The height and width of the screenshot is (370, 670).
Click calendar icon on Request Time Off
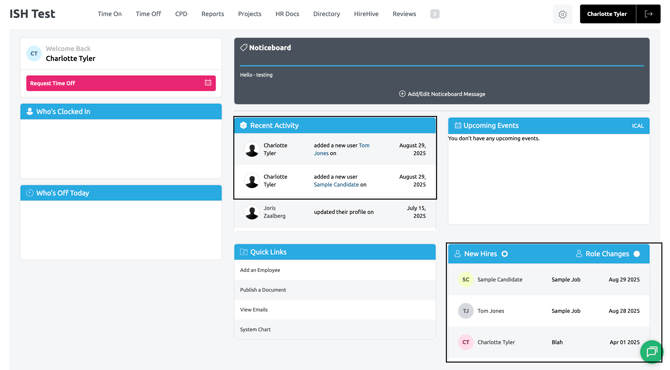tap(208, 83)
